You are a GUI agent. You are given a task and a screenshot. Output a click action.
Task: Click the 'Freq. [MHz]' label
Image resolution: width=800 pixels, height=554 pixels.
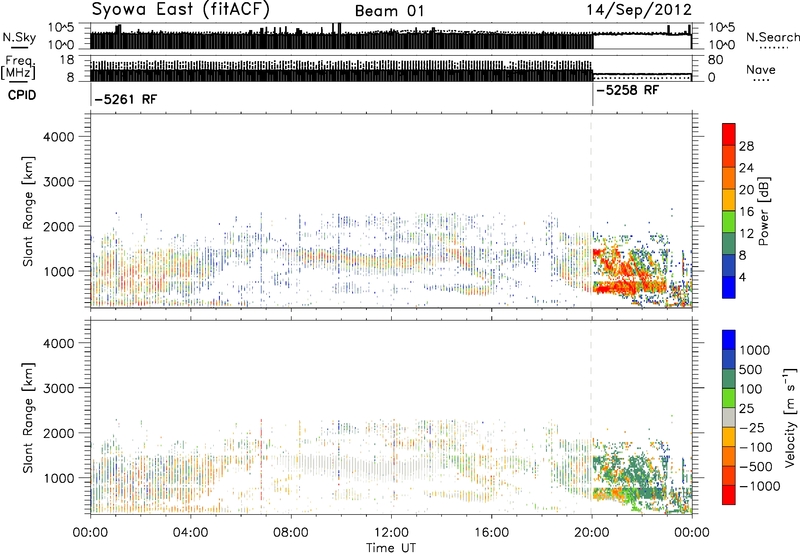pyautogui.click(x=19, y=68)
